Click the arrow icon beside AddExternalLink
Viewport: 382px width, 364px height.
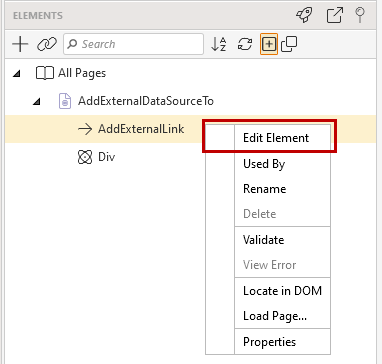pos(85,129)
